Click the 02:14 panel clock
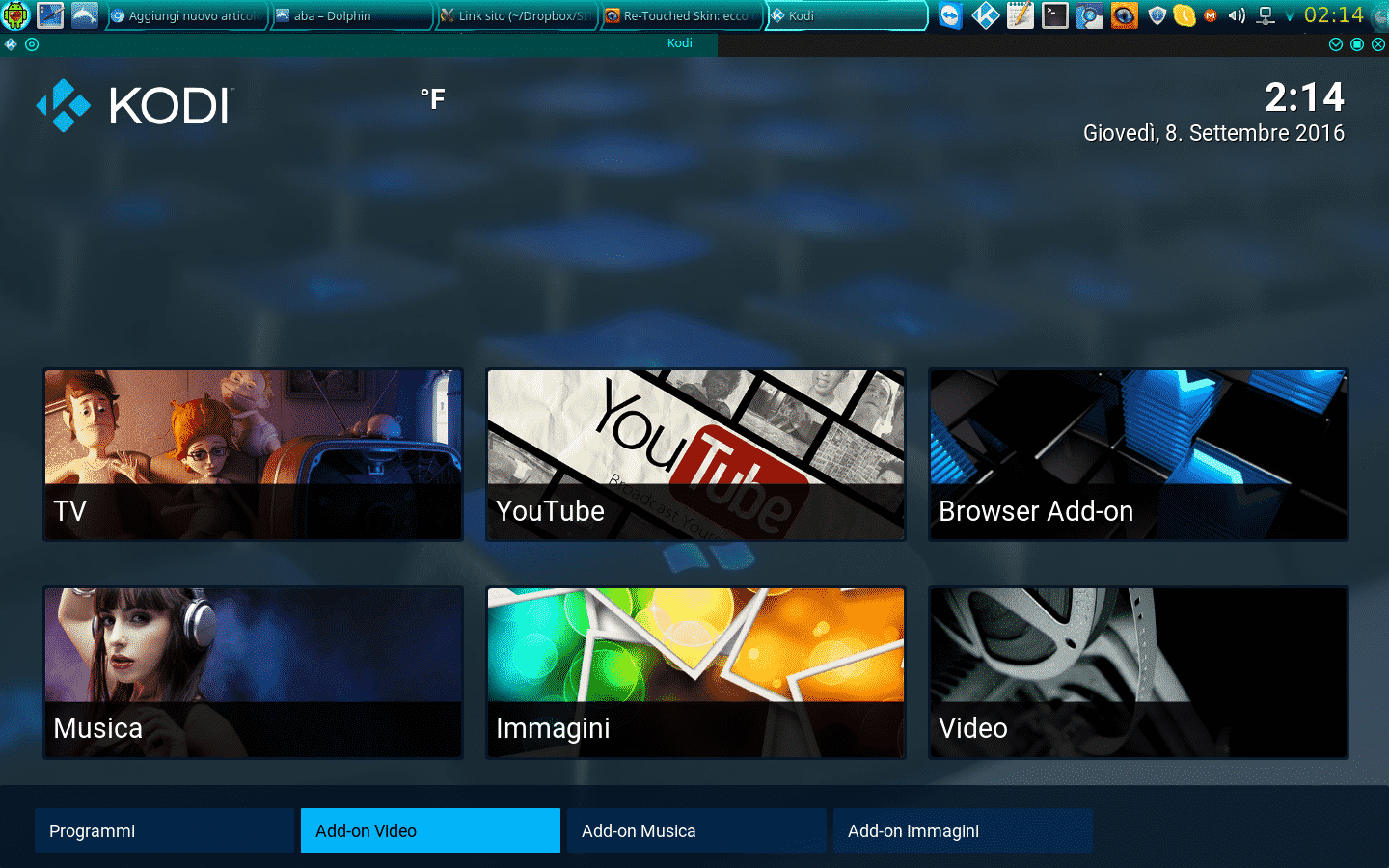This screenshot has width=1389, height=868. click(x=1334, y=14)
